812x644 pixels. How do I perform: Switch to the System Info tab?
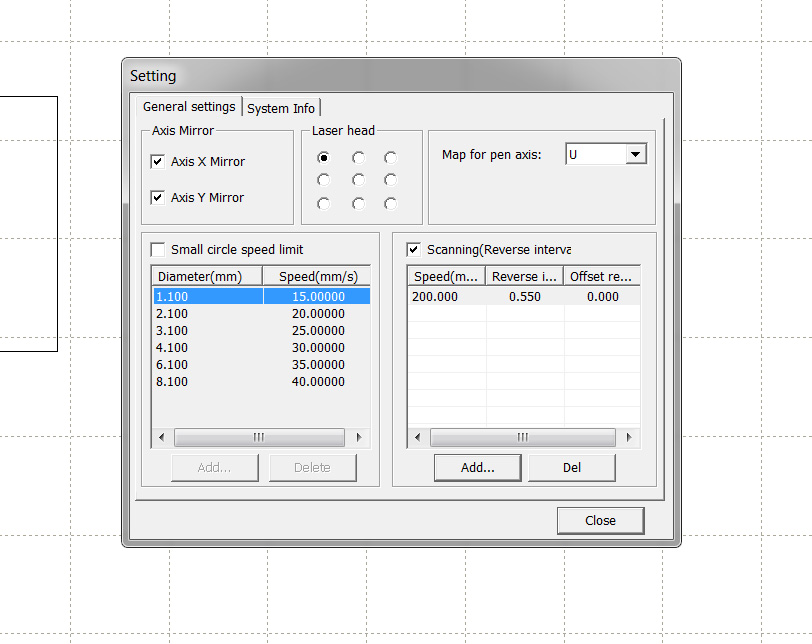[x=281, y=108]
